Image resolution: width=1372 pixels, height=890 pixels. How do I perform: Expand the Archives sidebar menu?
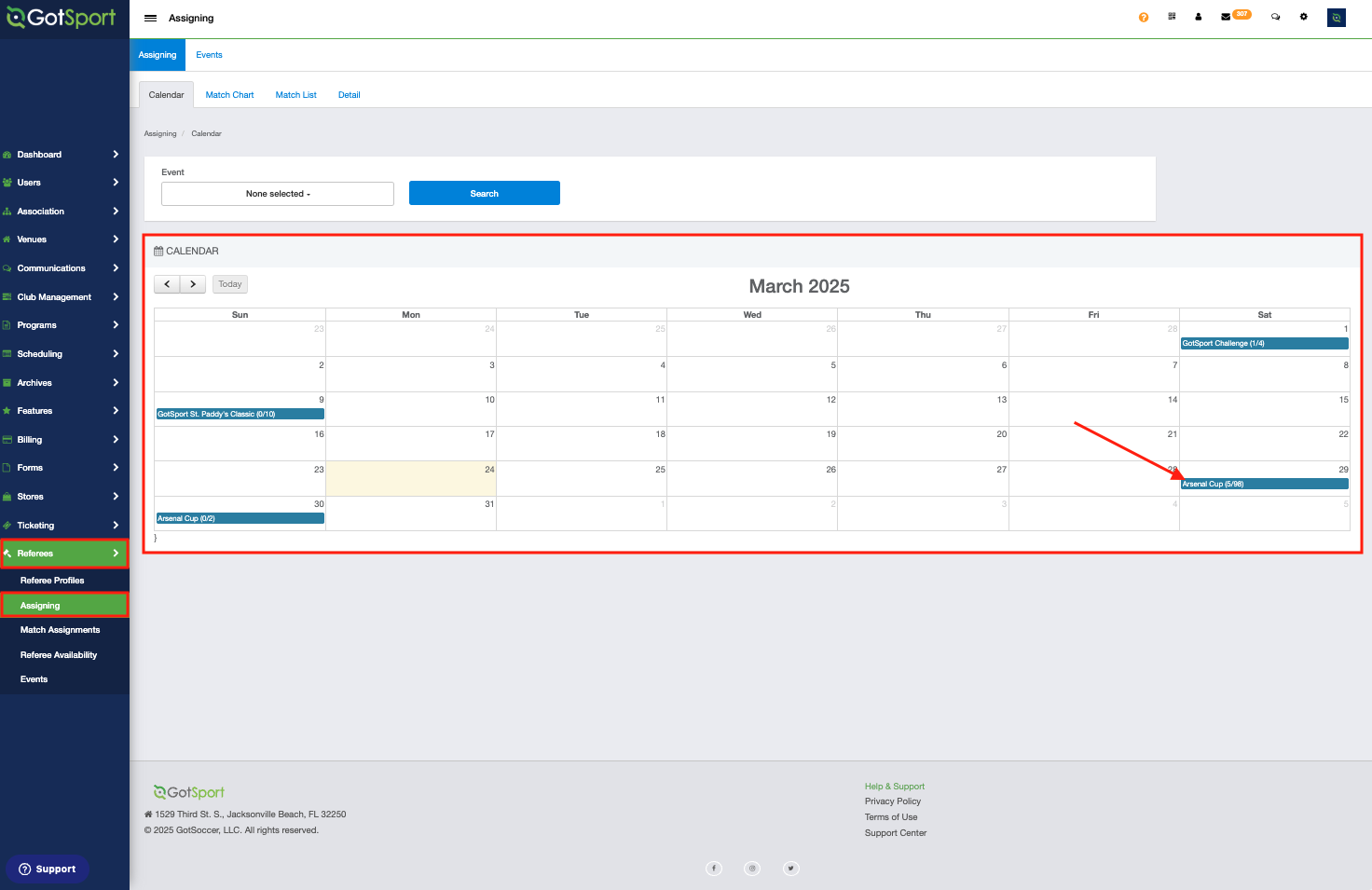click(x=64, y=383)
